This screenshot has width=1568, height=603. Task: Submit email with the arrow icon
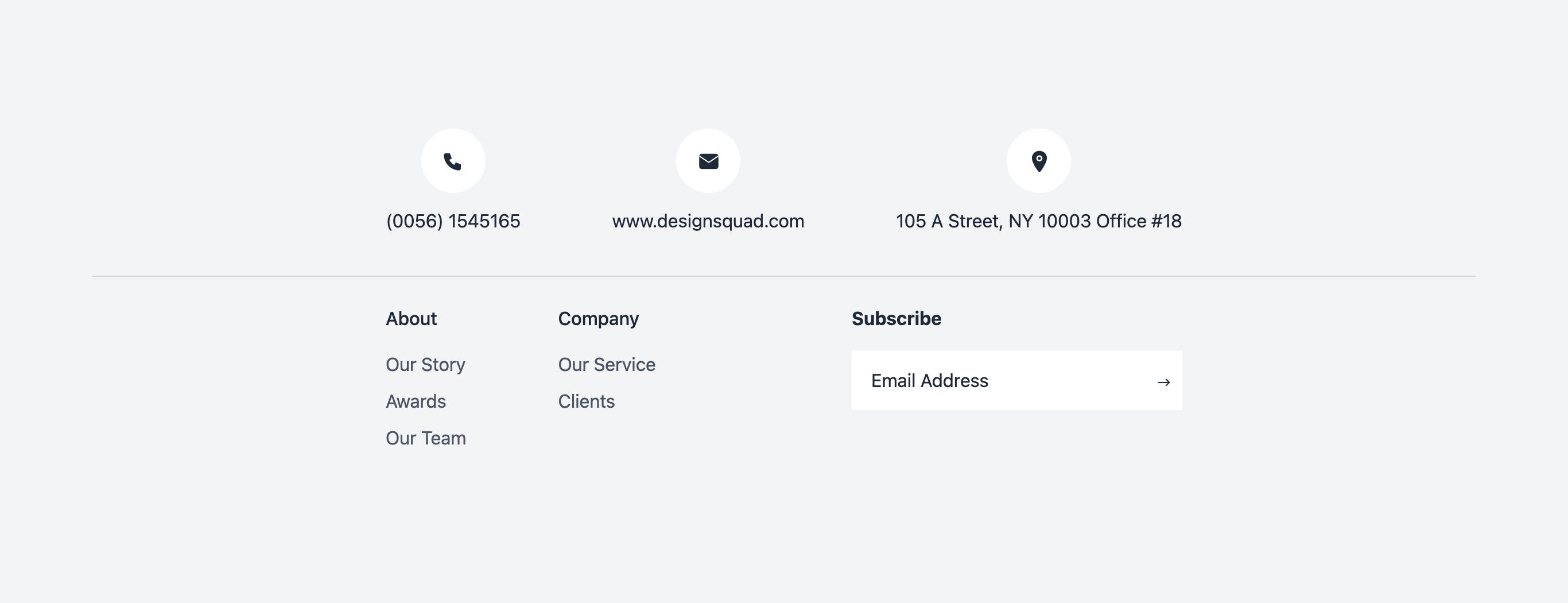tap(1163, 382)
